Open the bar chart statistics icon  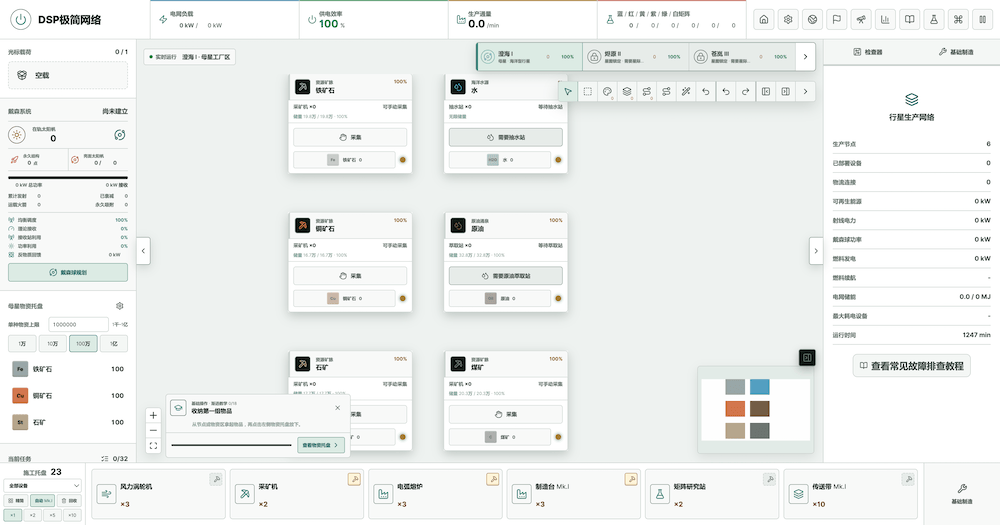pyautogui.click(x=885, y=20)
